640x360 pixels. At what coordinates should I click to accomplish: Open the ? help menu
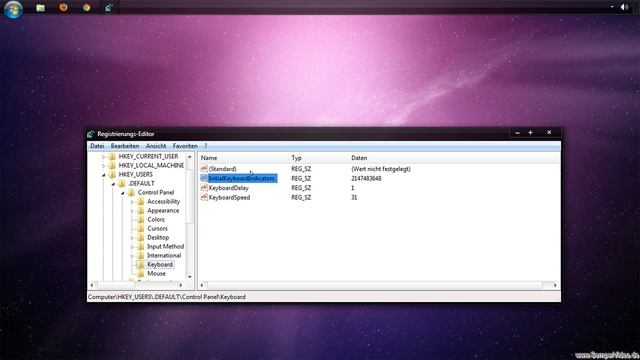[206, 146]
